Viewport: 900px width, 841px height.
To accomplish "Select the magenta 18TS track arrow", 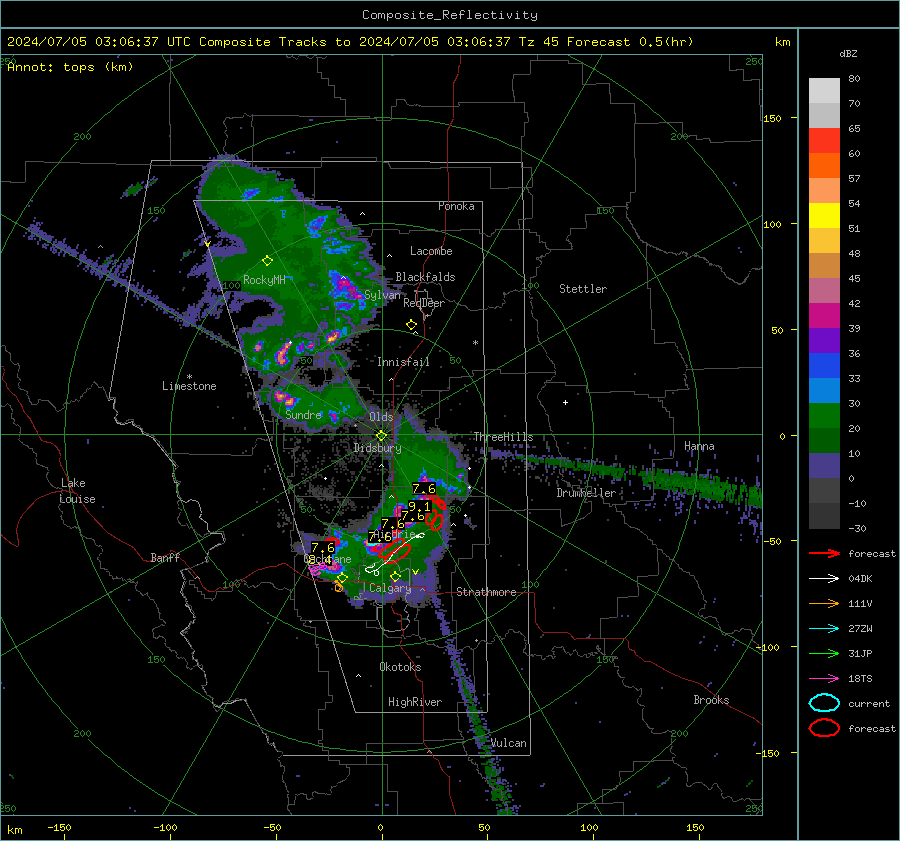I will (824, 679).
